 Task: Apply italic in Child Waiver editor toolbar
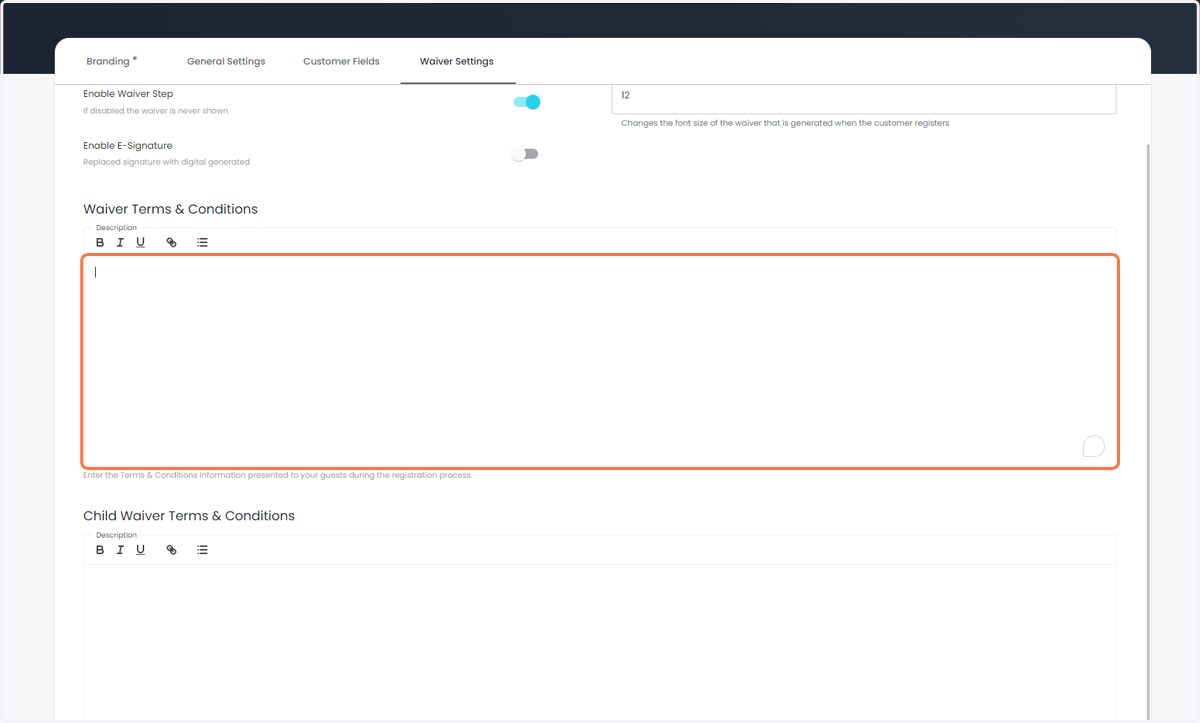click(120, 550)
